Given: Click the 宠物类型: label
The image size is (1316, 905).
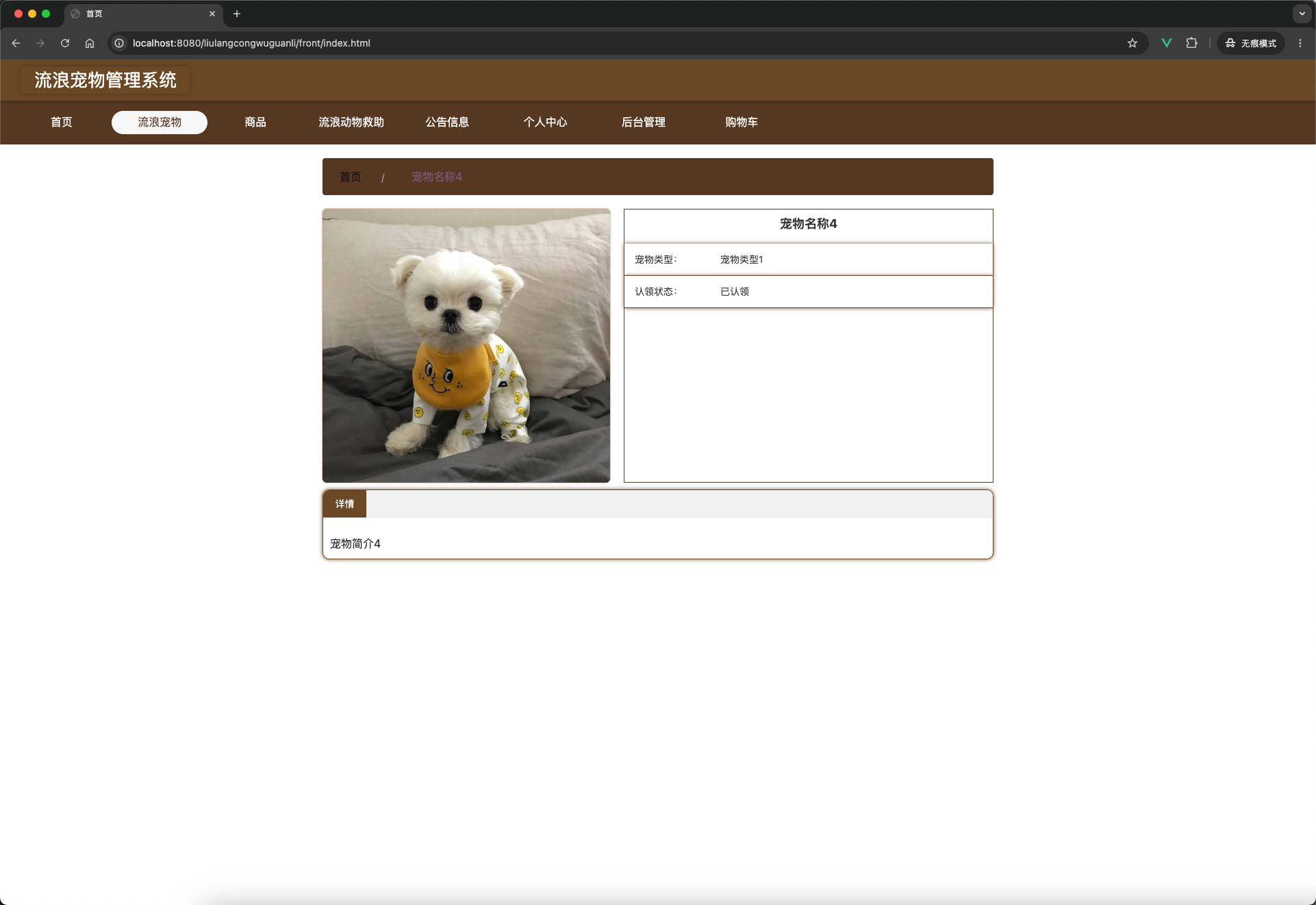Looking at the screenshot, I should (655, 259).
